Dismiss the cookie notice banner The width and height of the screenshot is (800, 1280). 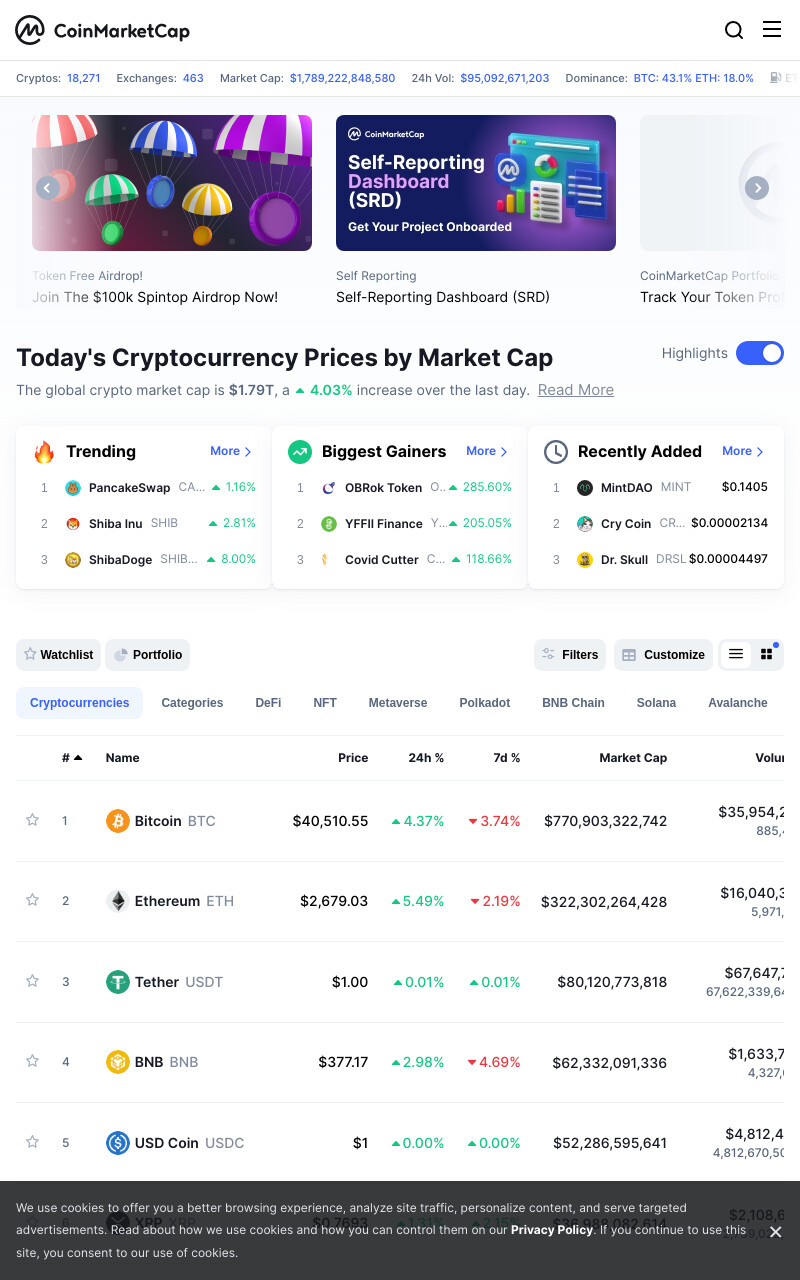tap(775, 1232)
